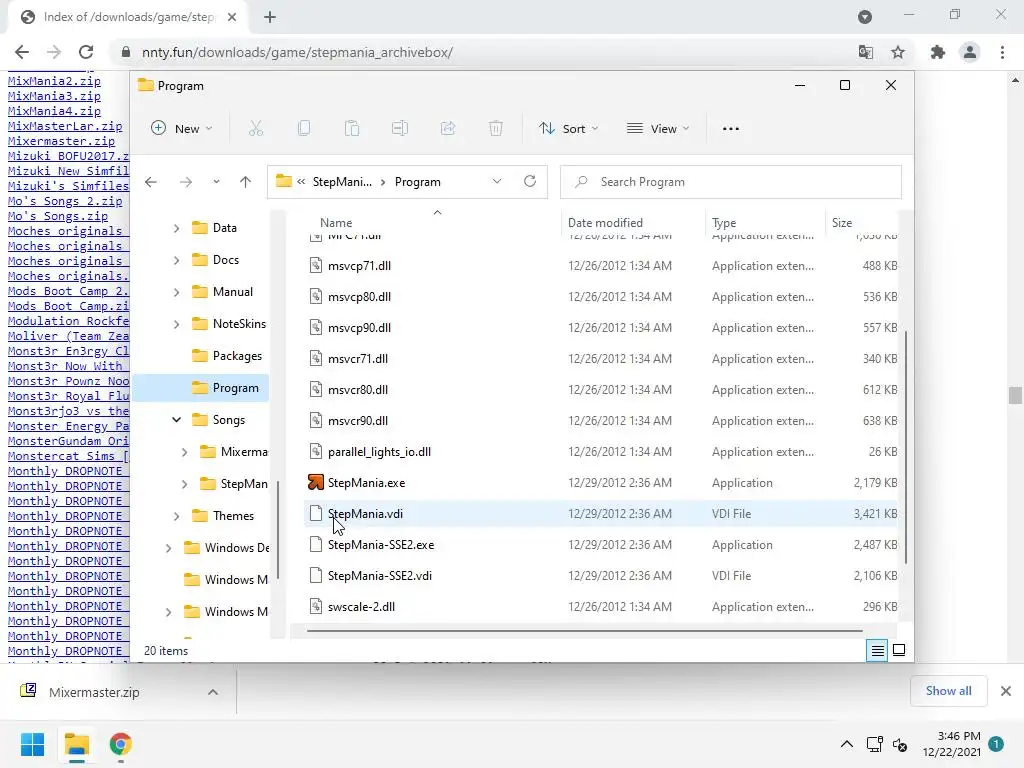1024x768 pixels.
Task: Click the Rename icon in Explorer toolbar
Action: [400, 129]
